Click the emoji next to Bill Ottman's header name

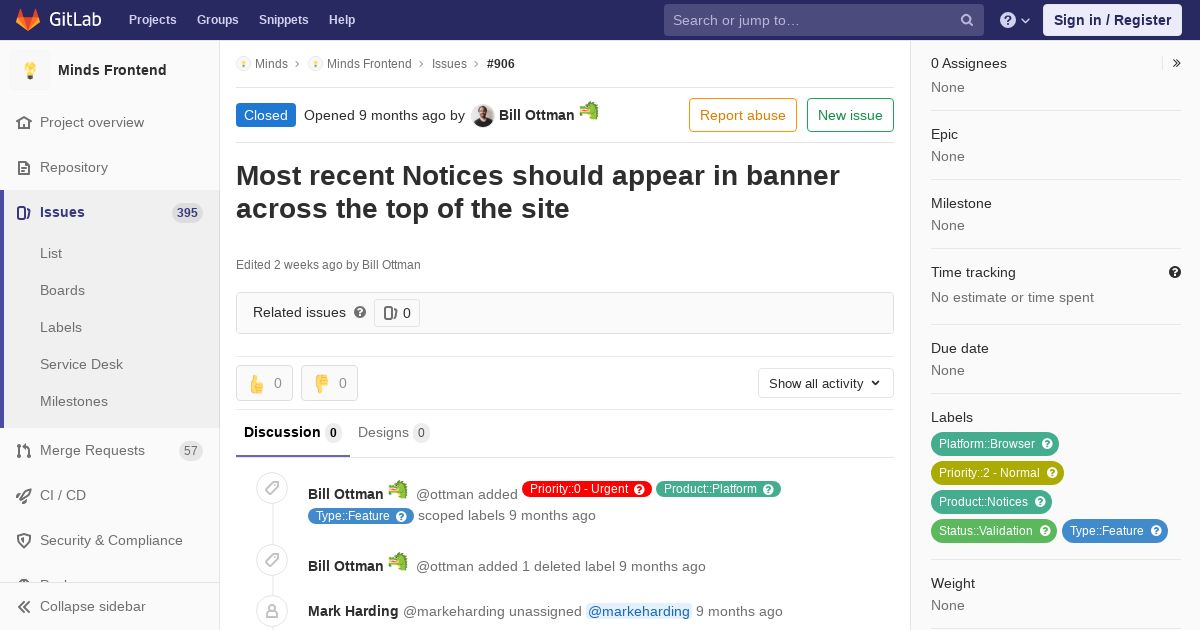coord(589,111)
